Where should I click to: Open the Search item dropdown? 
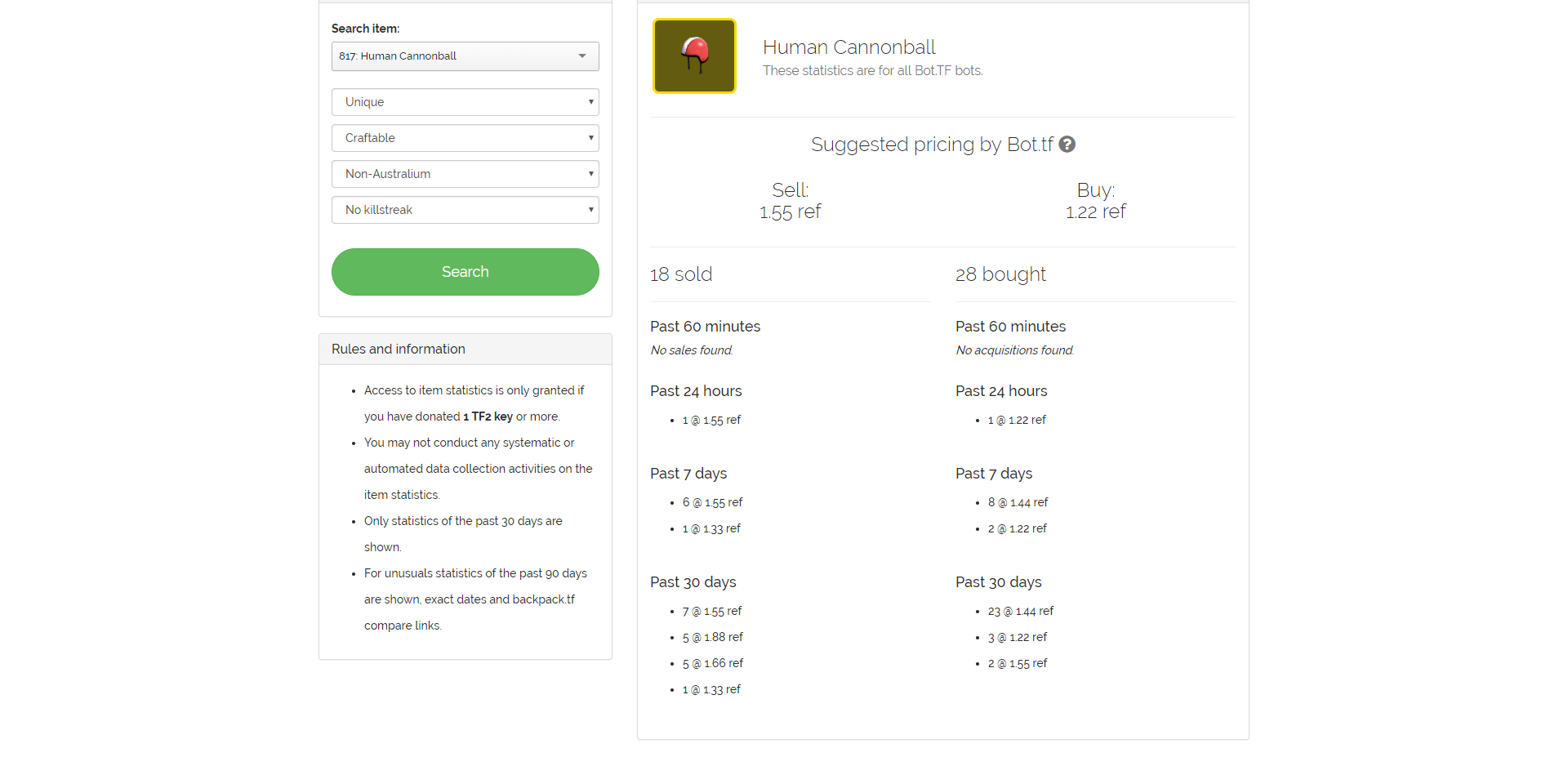pyautogui.click(x=465, y=56)
